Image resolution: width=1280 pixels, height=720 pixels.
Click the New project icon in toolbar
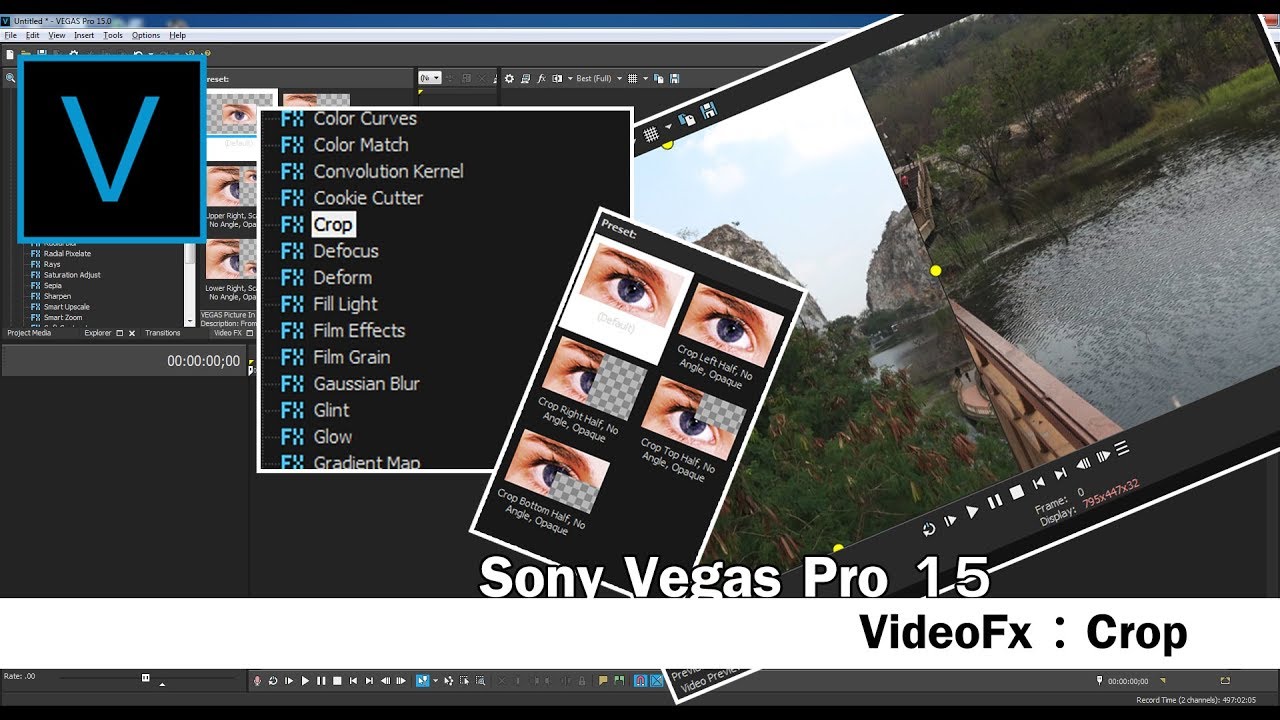(x=10, y=54)
